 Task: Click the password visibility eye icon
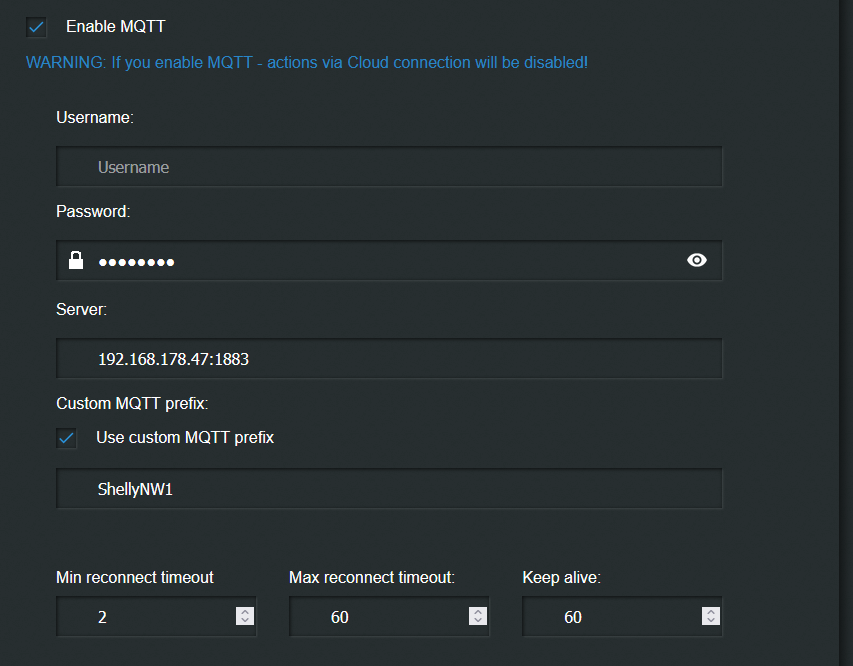coord(697,260)
